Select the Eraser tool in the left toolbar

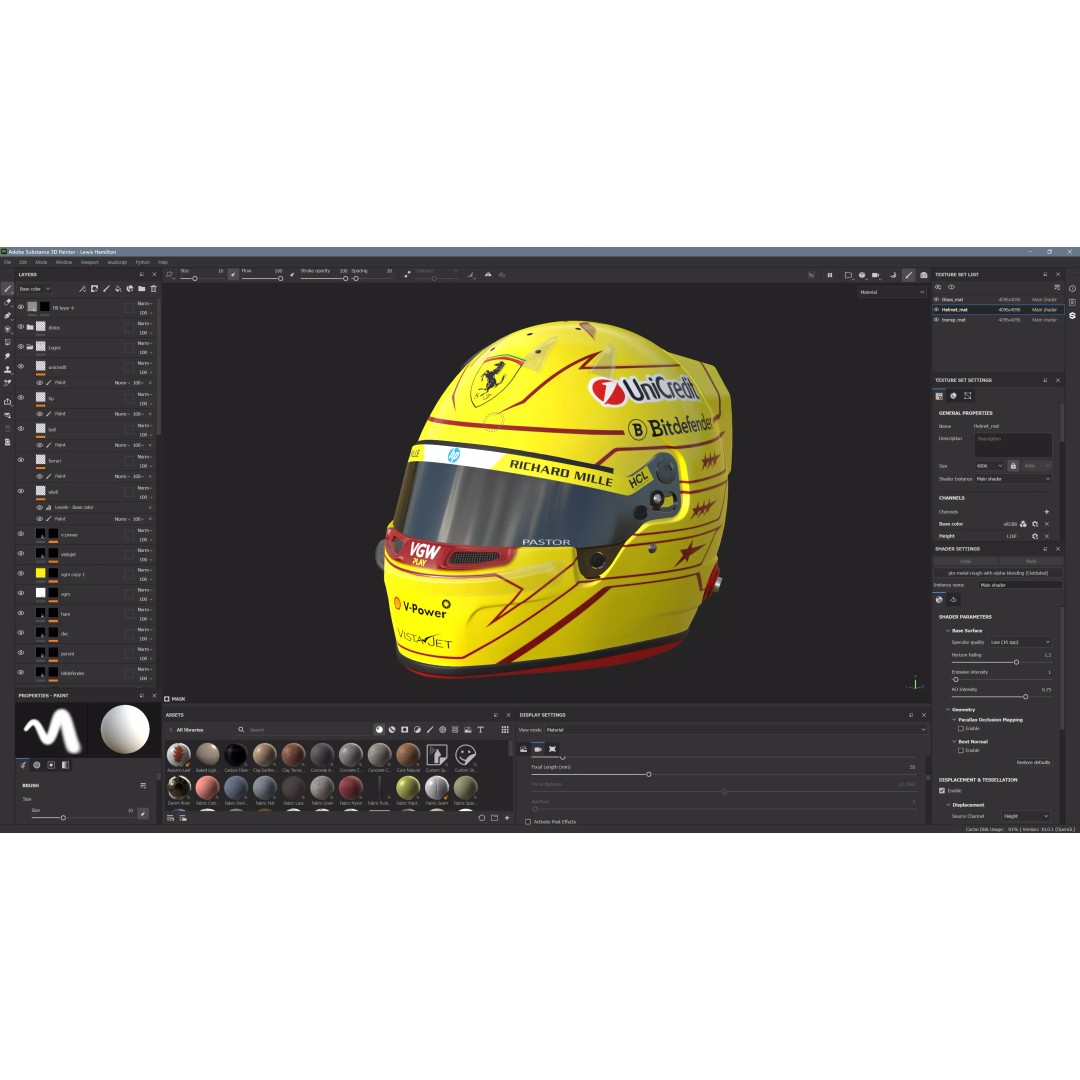point(8,302)
